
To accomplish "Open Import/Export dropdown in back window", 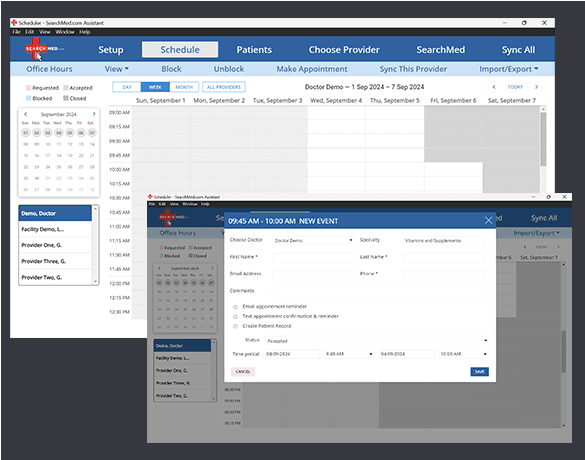I will click(x=509, y=69).
